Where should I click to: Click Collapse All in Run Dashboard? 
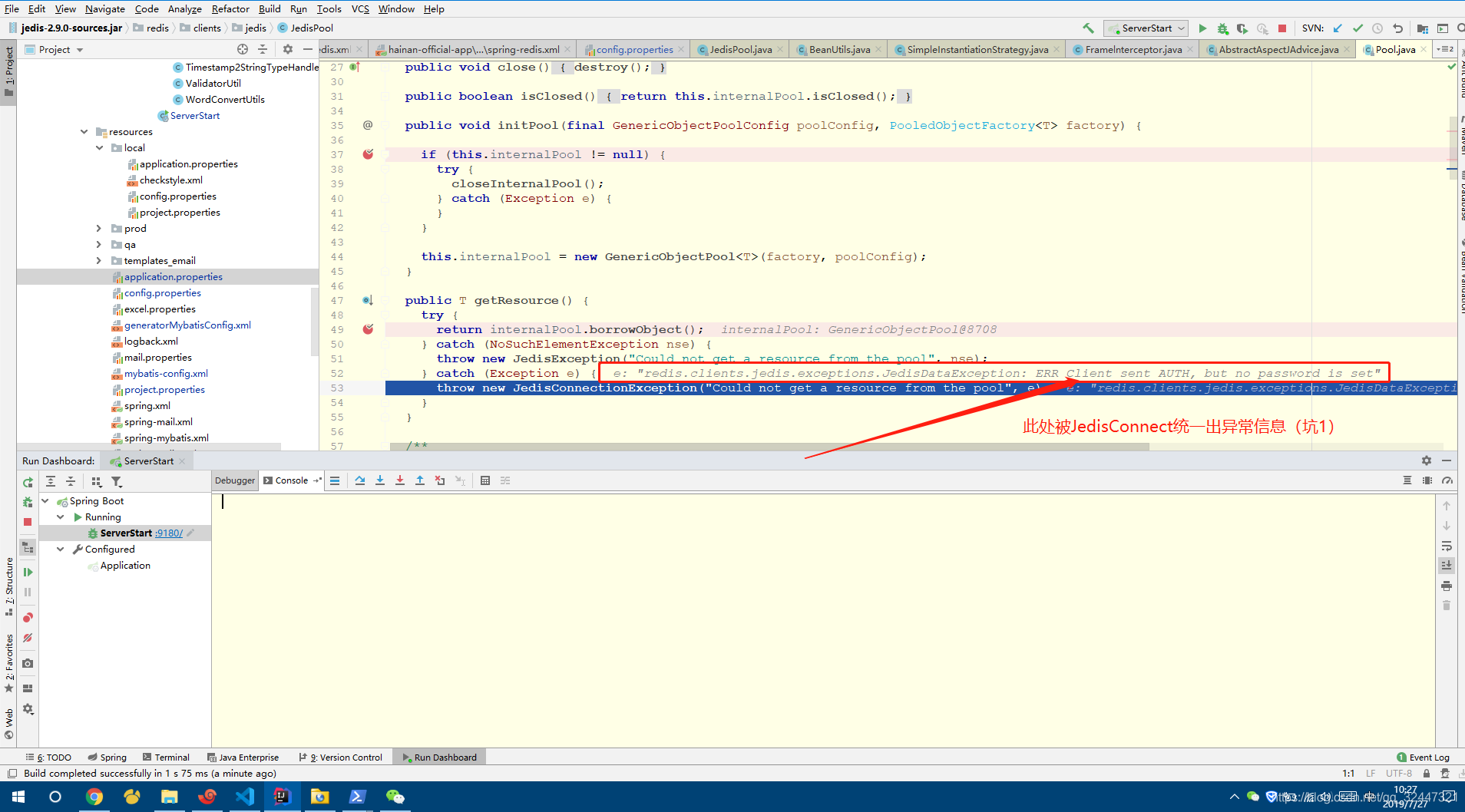pos(71,482)
